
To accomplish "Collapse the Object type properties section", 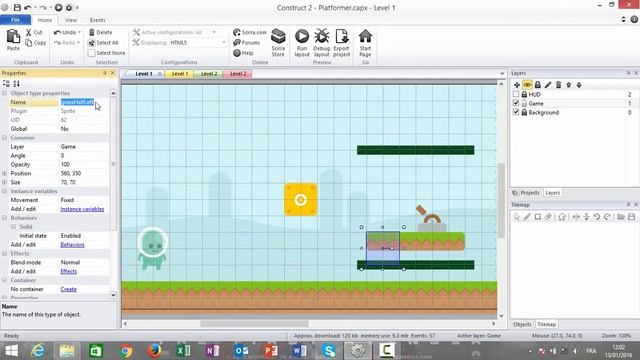I will coord(4,93).
